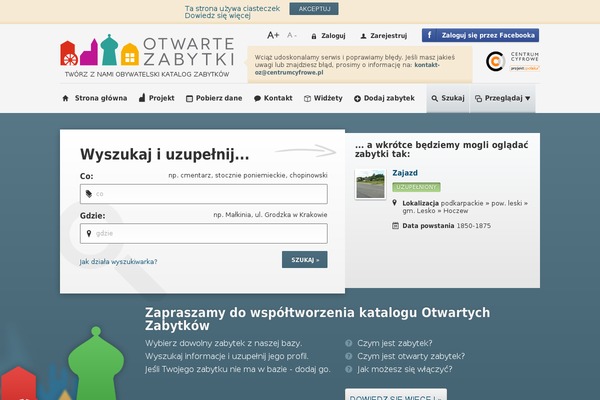This screenshot has height=400, width=600.
Task: Click the 'Wyszukaj i uzupełnij...' heading
Action: point(165,155)
